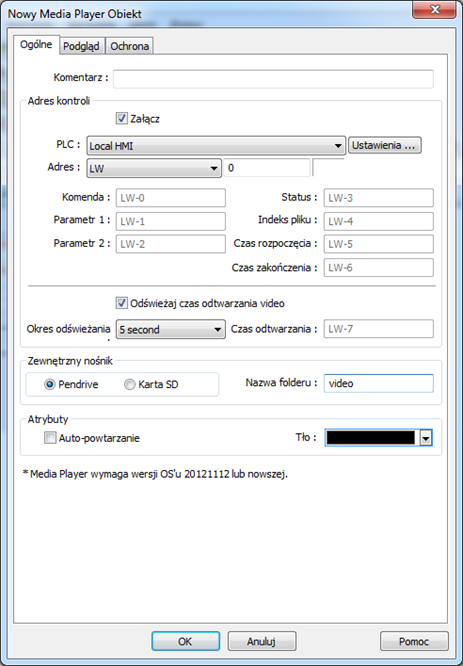Enable the Auto-powtarzanie checkbox
Image resolution: width=463 pixels, height=666 pixels.
[x=50, y=438]
